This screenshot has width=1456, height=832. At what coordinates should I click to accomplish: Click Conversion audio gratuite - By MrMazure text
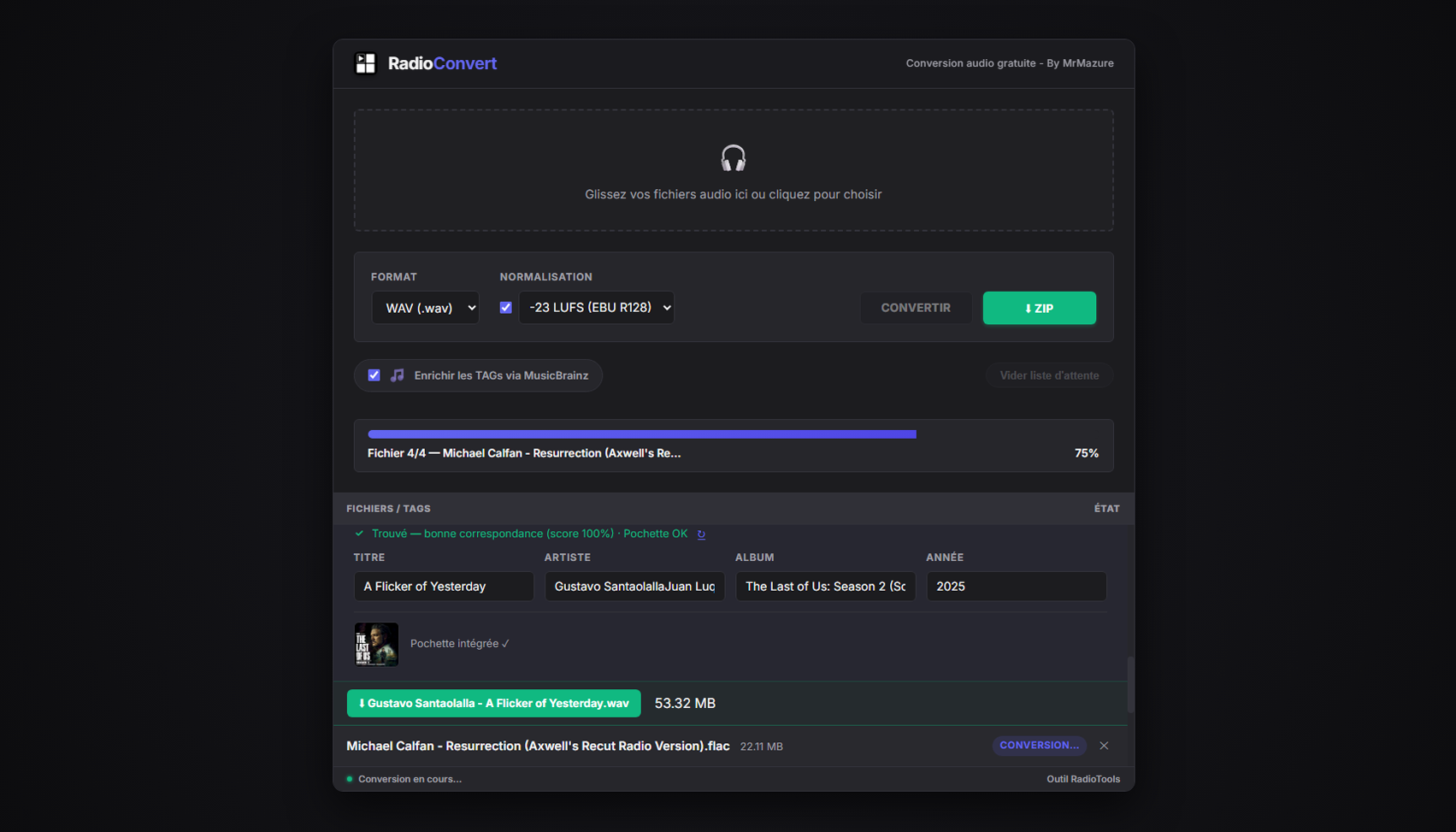(1010, 63)
